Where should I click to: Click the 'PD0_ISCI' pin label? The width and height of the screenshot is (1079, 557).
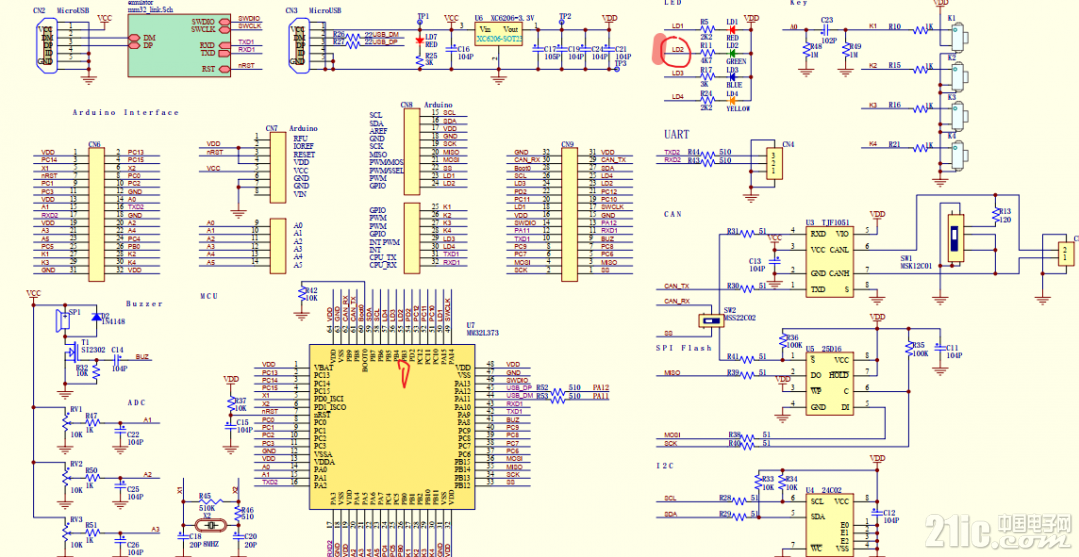328,399
